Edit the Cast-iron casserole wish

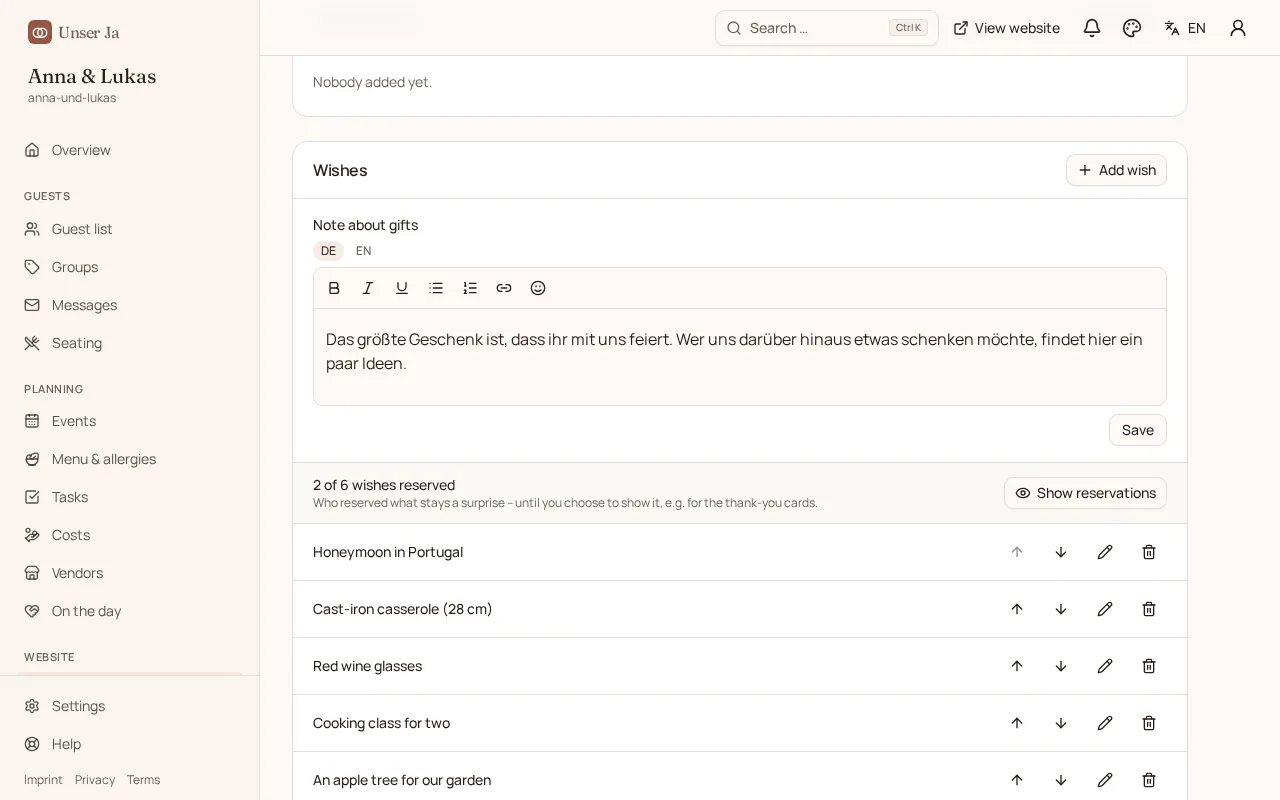pos(1105,609)
